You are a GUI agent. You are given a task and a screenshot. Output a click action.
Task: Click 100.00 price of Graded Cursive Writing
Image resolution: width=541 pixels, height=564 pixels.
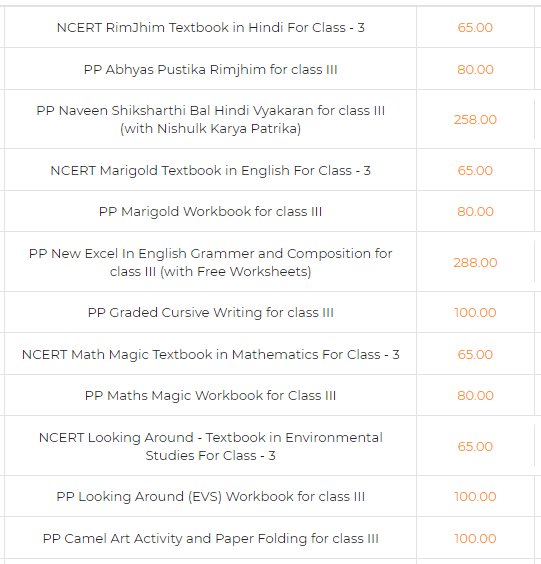(475, 313)
